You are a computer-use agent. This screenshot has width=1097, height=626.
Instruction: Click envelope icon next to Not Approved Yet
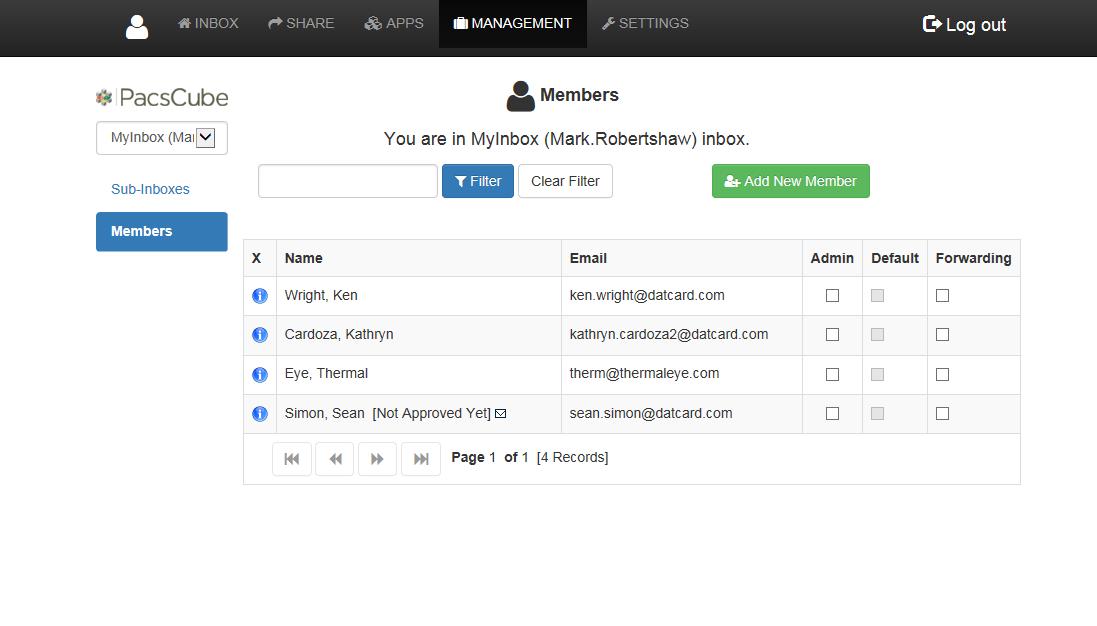coord(500,414)
